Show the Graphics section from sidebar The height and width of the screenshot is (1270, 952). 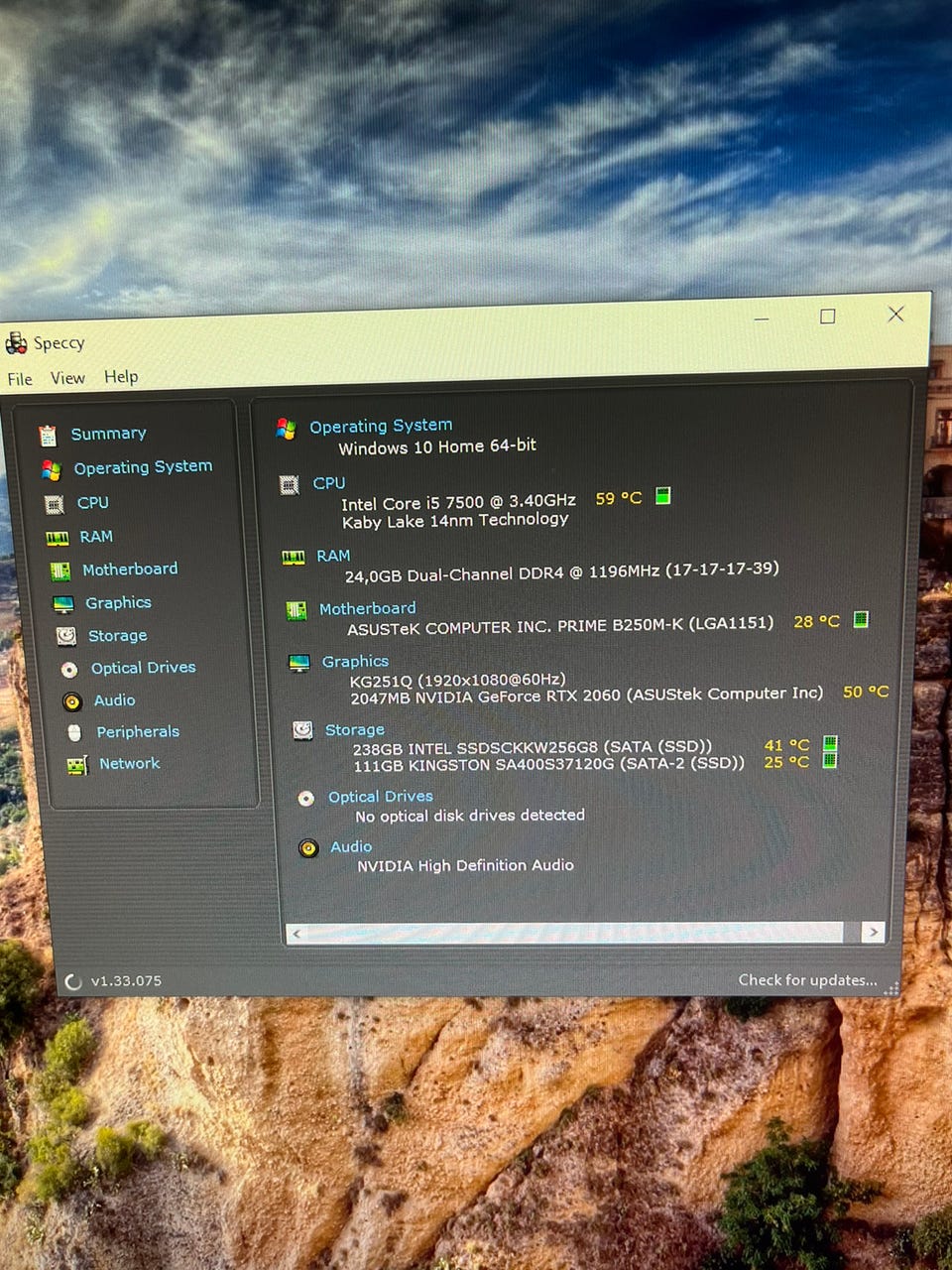coord(118,603)
